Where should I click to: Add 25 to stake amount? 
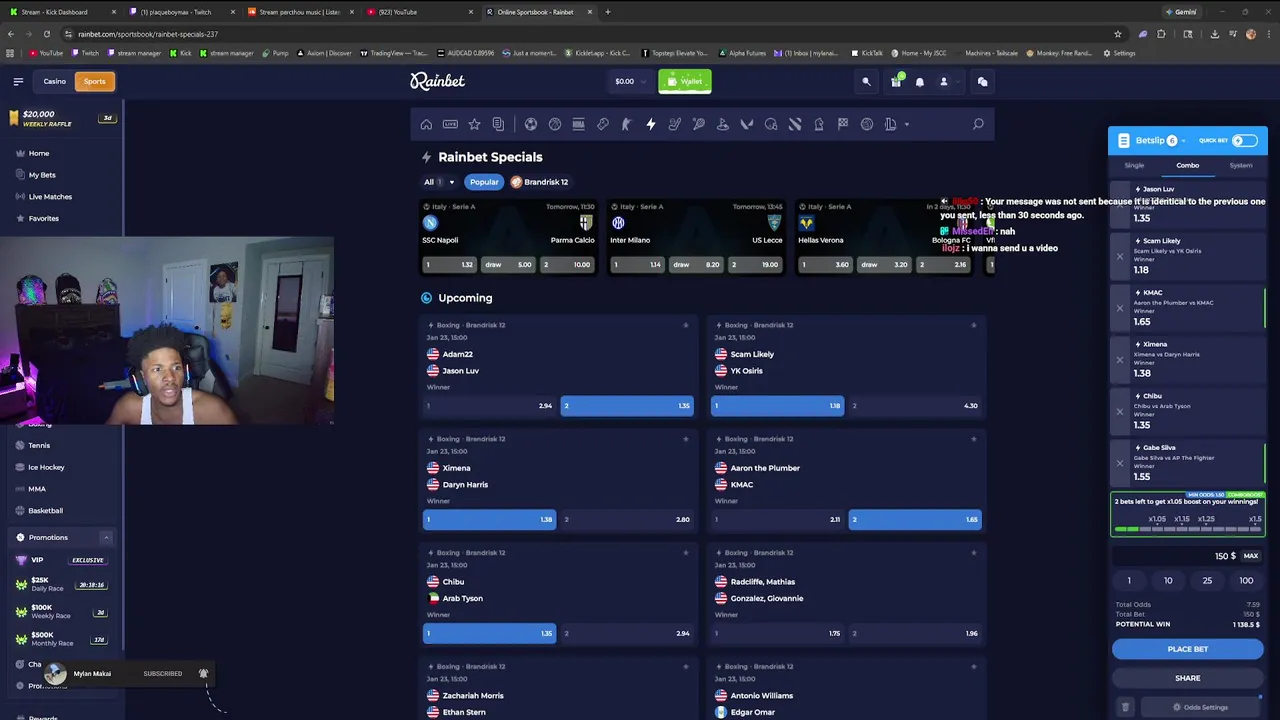[x=1207, y=581]
